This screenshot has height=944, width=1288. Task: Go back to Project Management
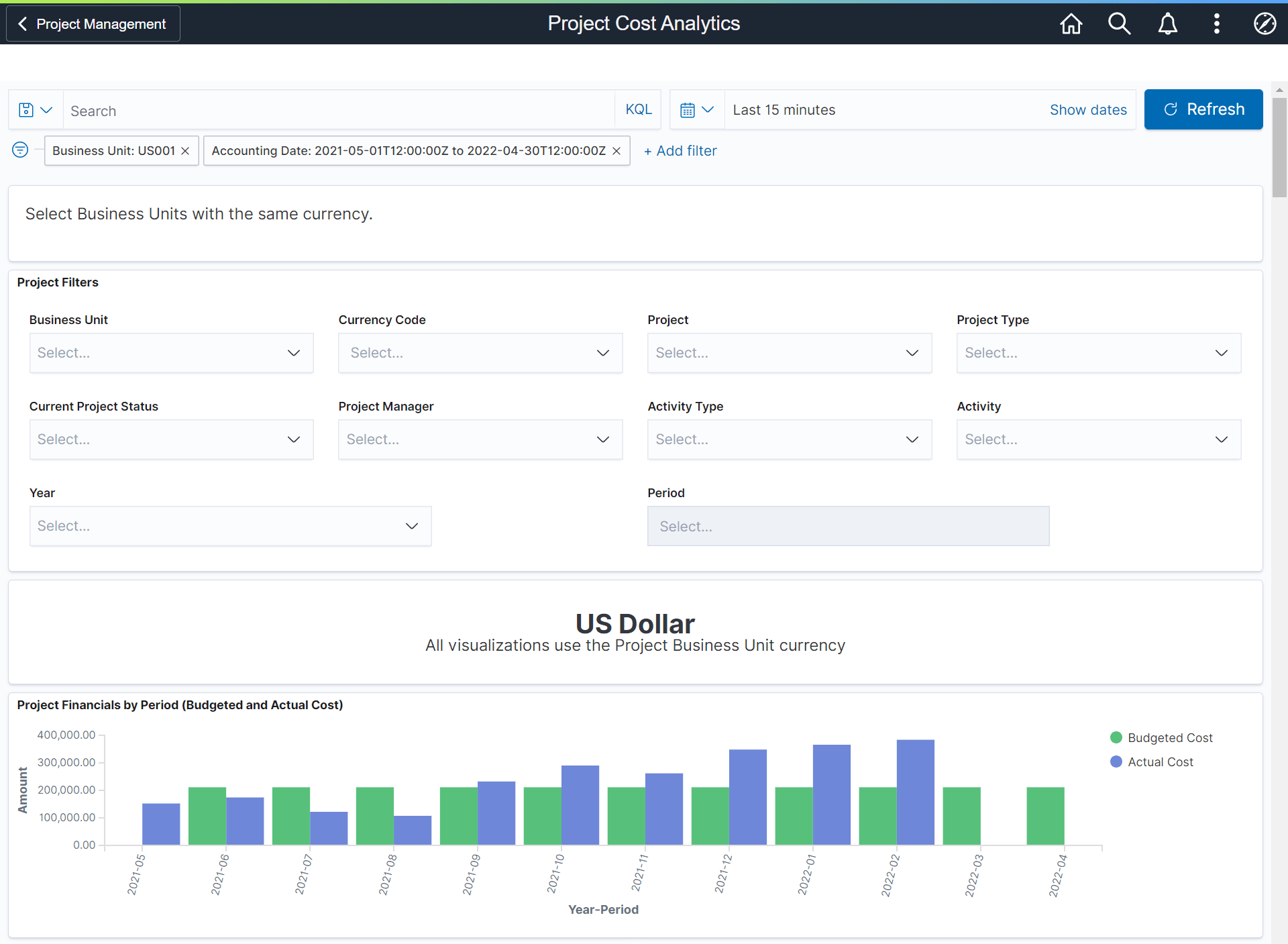click(92, 23)
